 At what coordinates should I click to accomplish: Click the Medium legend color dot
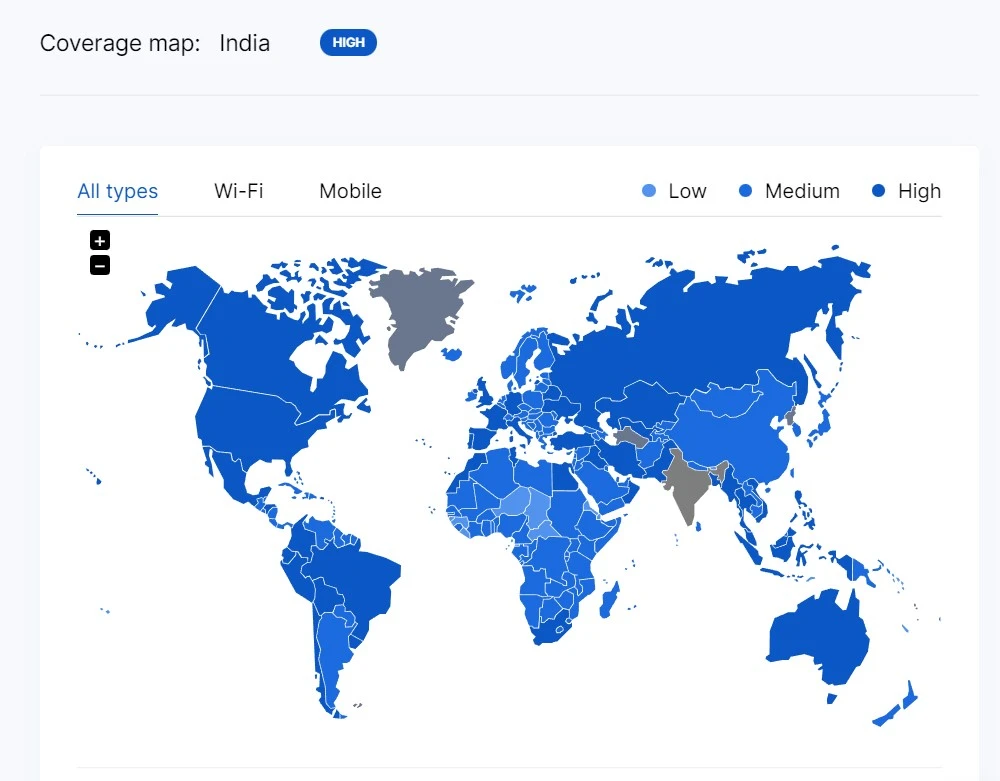tap(745, 191)
